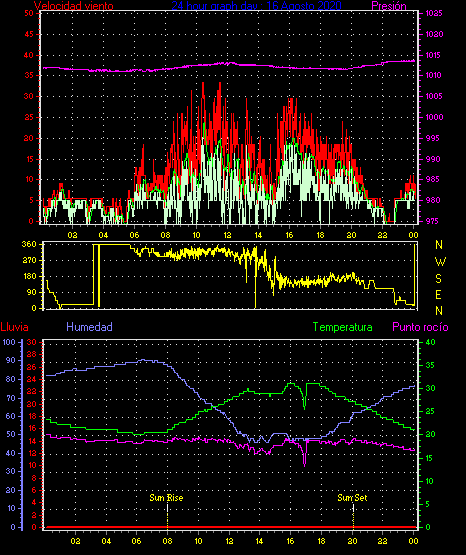Click blue 100 on humidity axis
This screenshot has height=555, width=466.
9,342
